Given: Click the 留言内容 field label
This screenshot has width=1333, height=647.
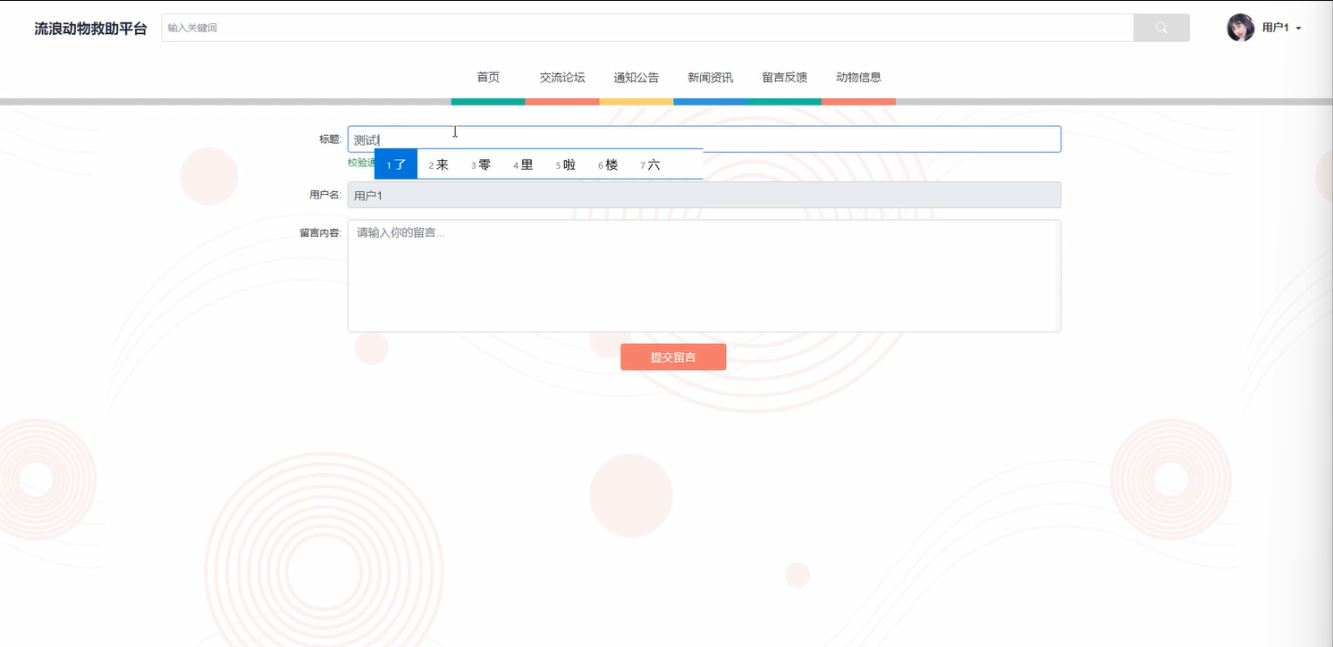Looking at the screenshot, I should [x=320, y=233].
